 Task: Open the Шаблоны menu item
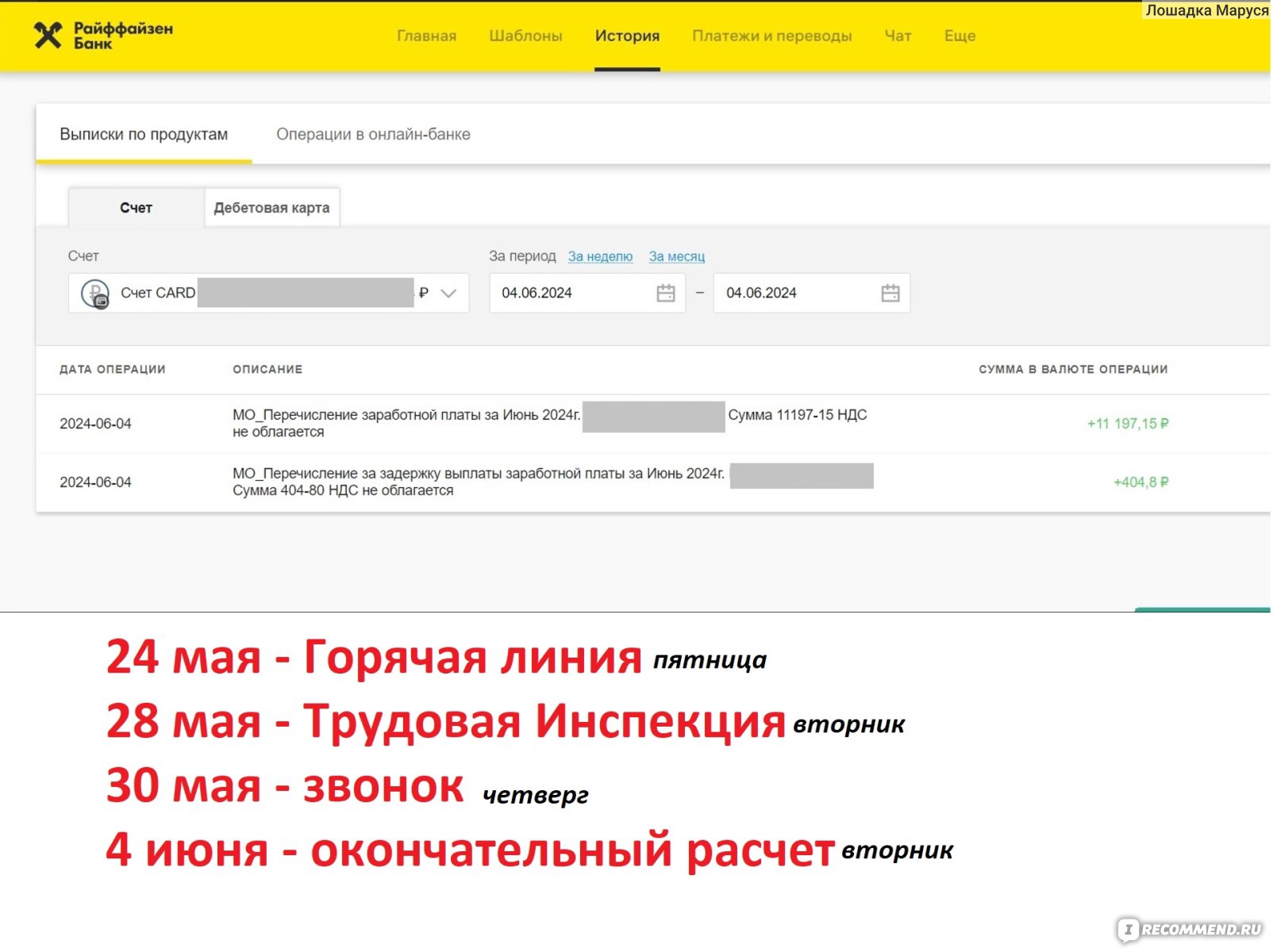525,36
